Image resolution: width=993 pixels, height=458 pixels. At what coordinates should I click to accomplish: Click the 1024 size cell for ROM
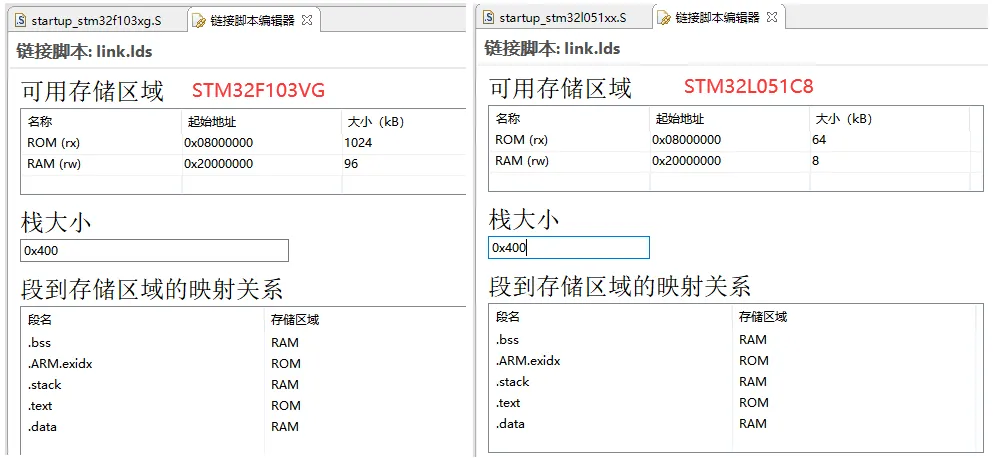358,143
